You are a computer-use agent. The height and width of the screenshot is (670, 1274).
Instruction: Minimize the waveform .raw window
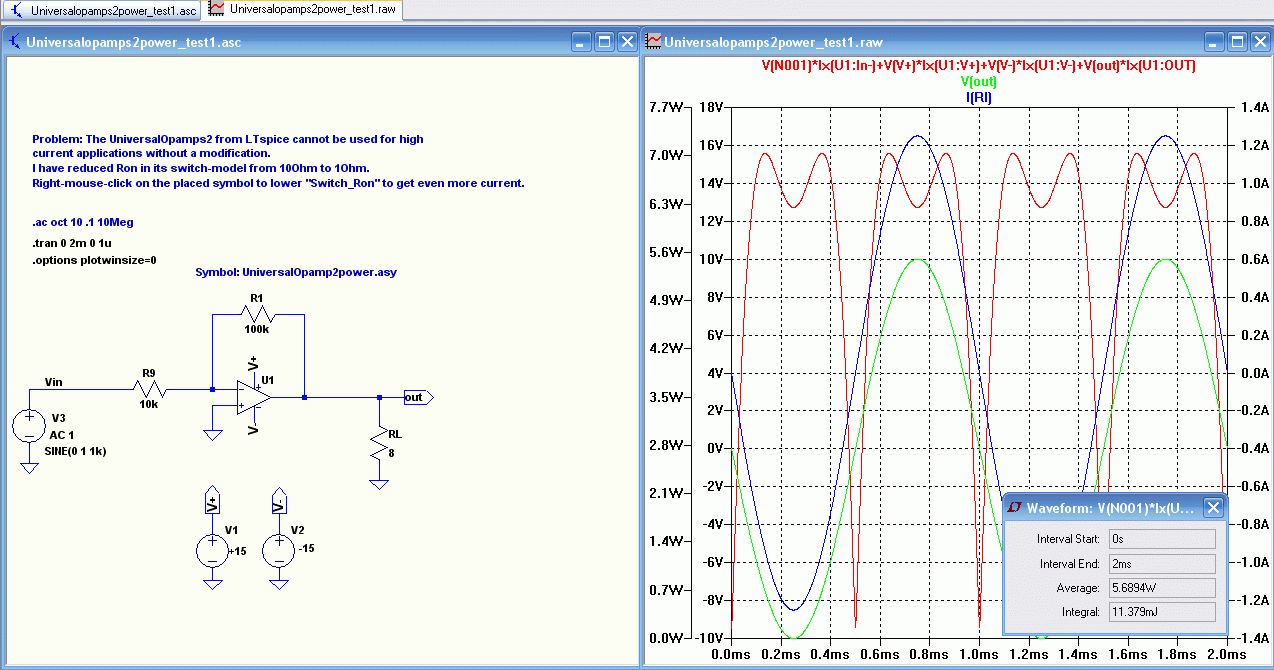click(x=1214, y=42)
